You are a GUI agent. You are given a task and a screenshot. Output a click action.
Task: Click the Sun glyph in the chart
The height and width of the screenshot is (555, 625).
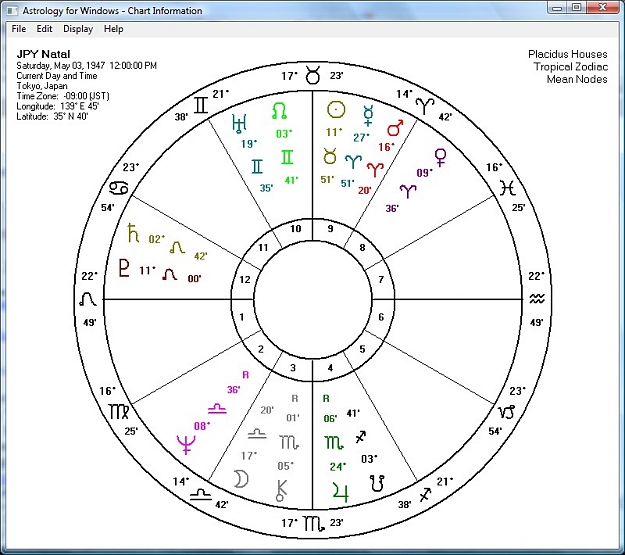(336, 109)
